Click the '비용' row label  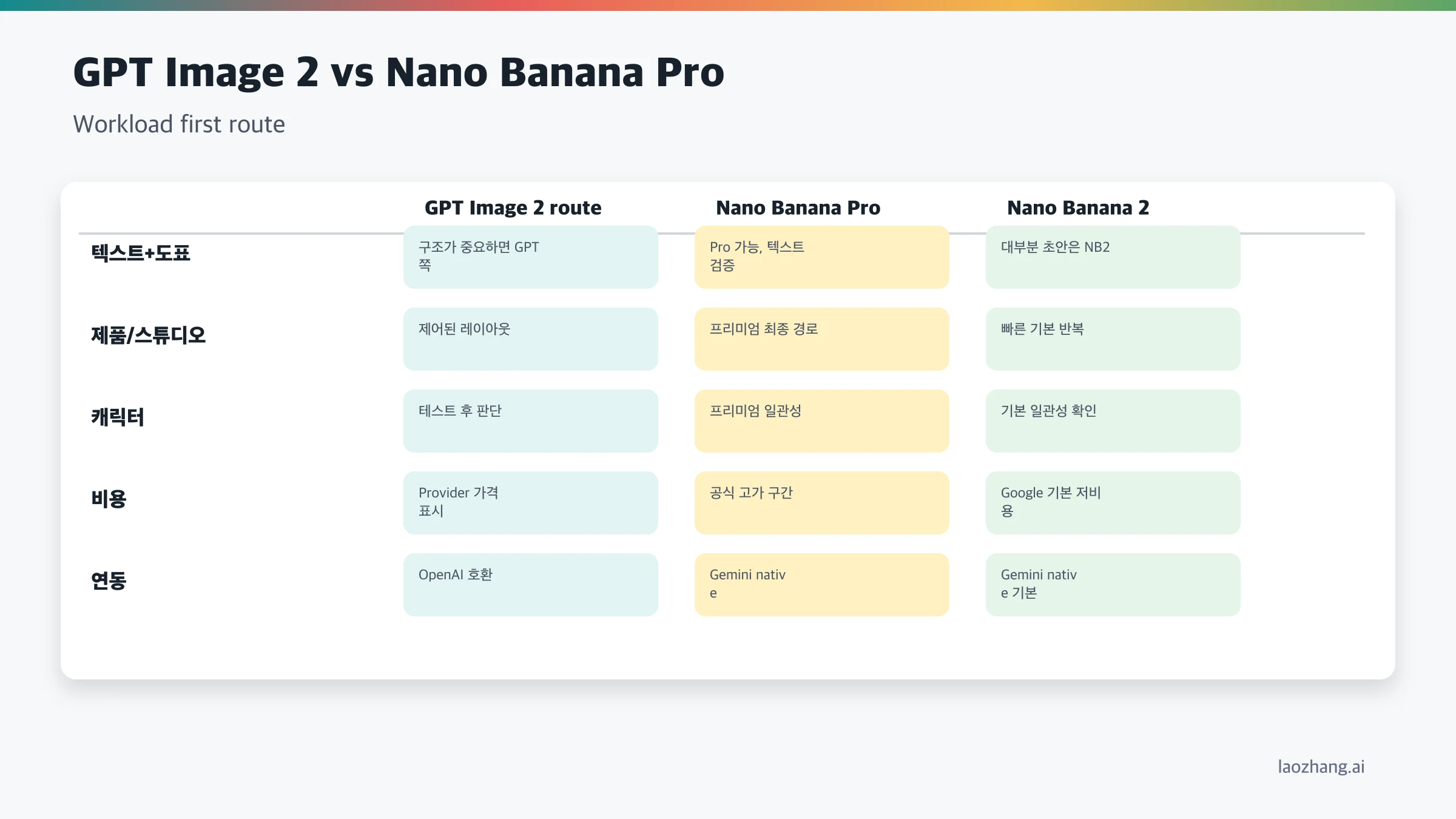(109, 499)
